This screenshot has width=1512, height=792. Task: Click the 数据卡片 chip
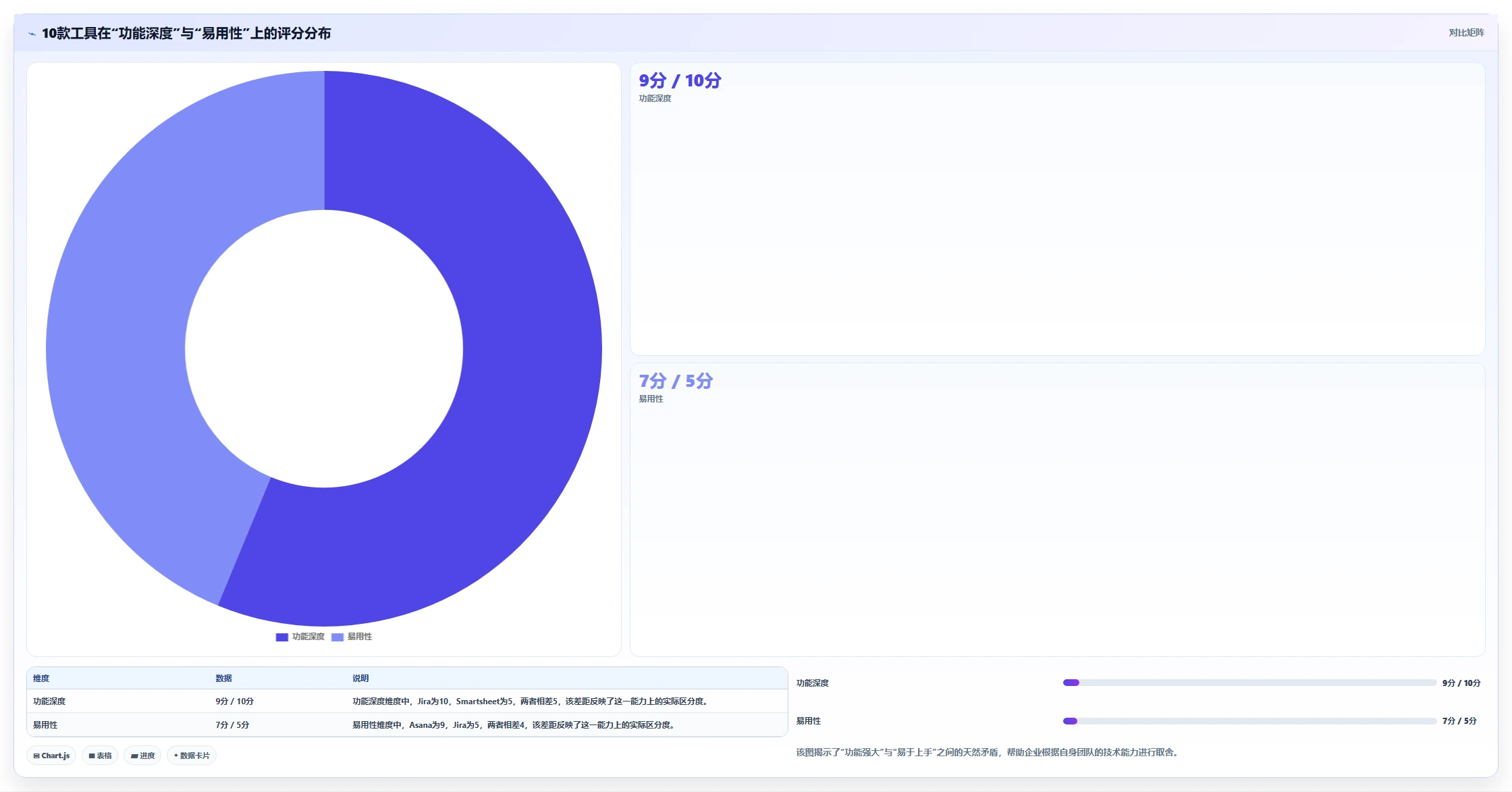[192, 756]
